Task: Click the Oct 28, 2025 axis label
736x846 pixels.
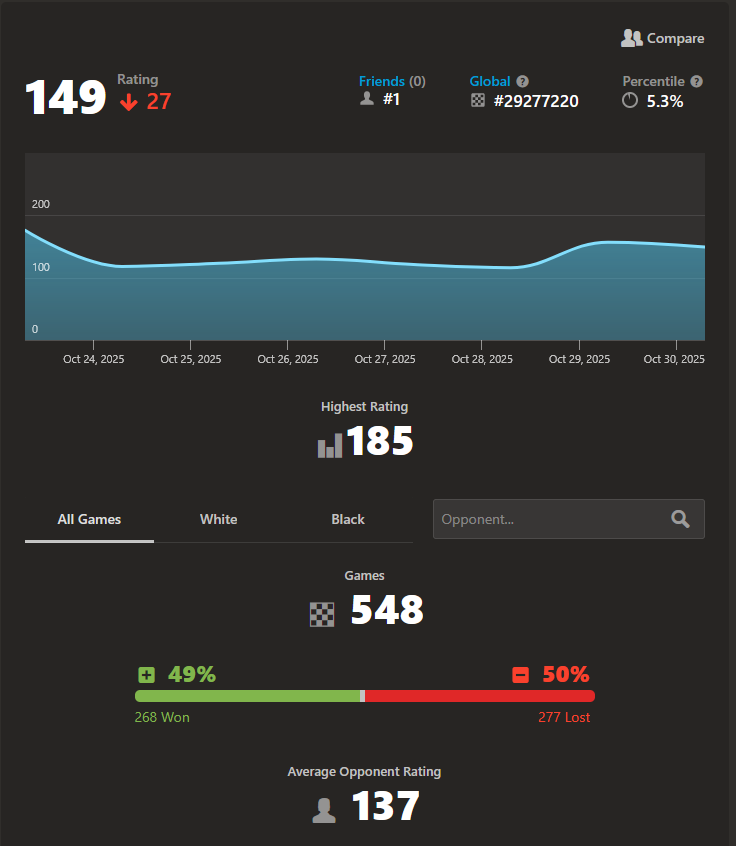Action: point(482,359)
